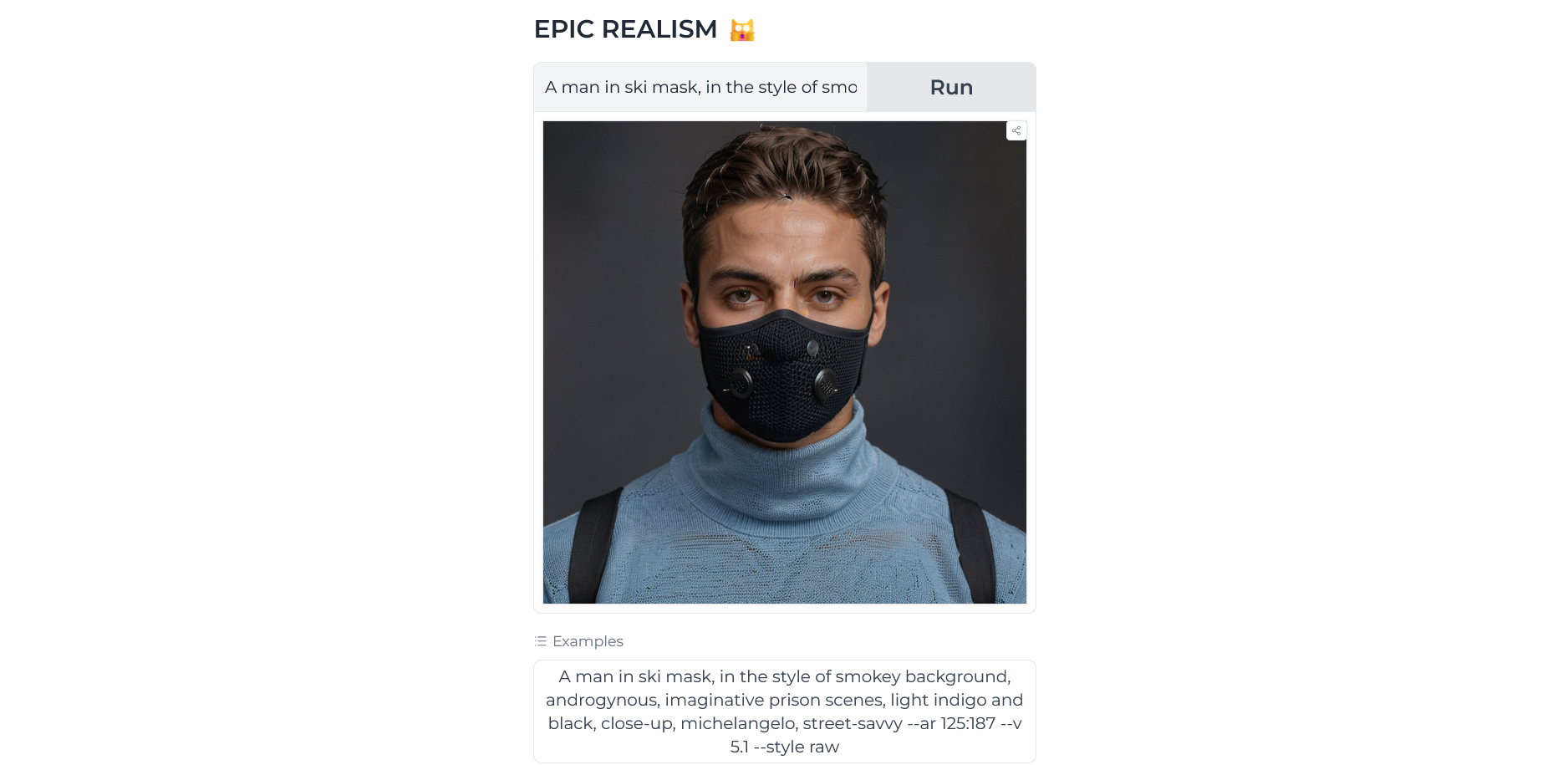
Task: Click the 'A man in ski mask' text in the prompt box
Action: 623,87
